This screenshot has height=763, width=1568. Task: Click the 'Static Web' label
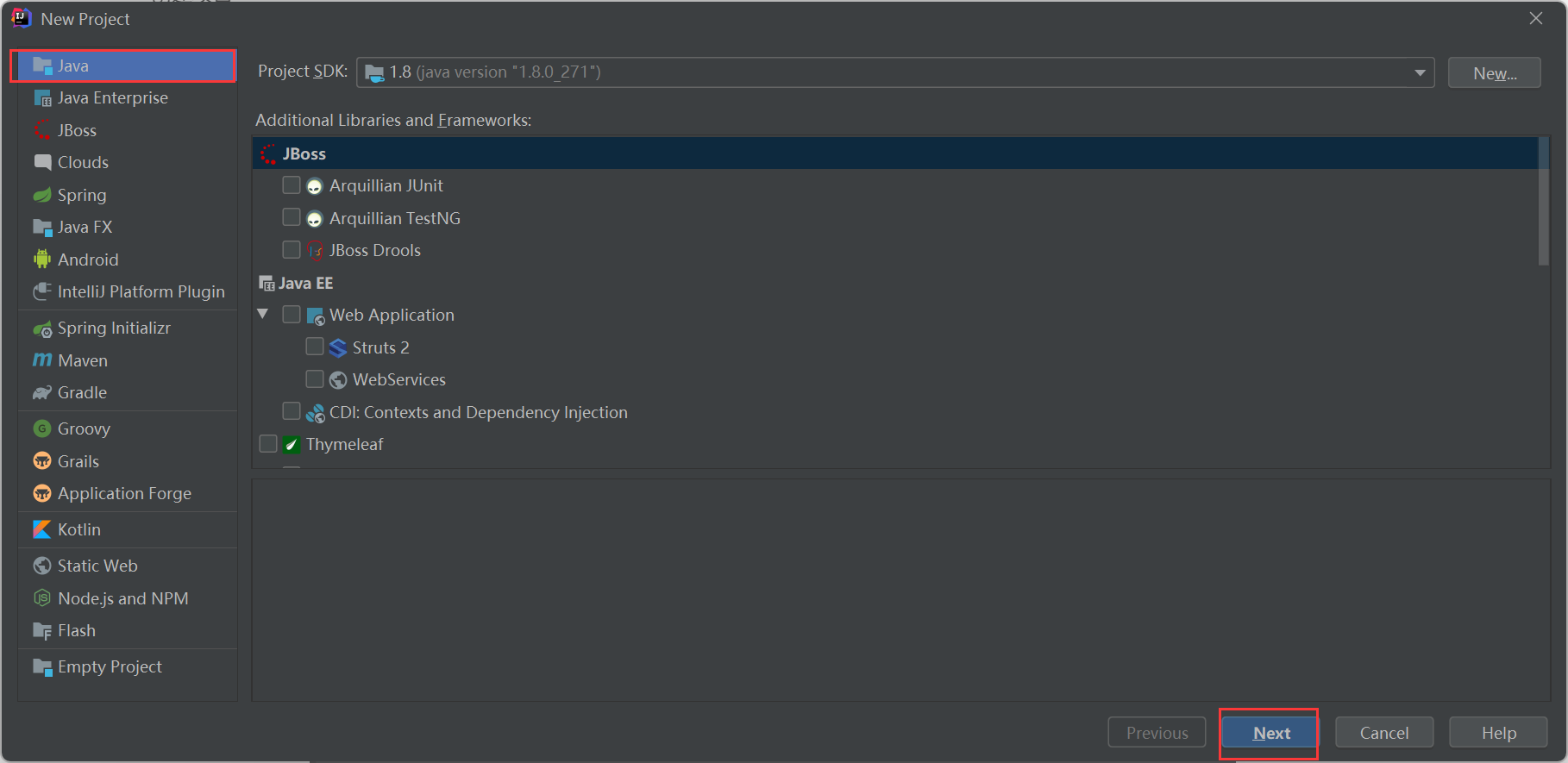click(97, 566)
